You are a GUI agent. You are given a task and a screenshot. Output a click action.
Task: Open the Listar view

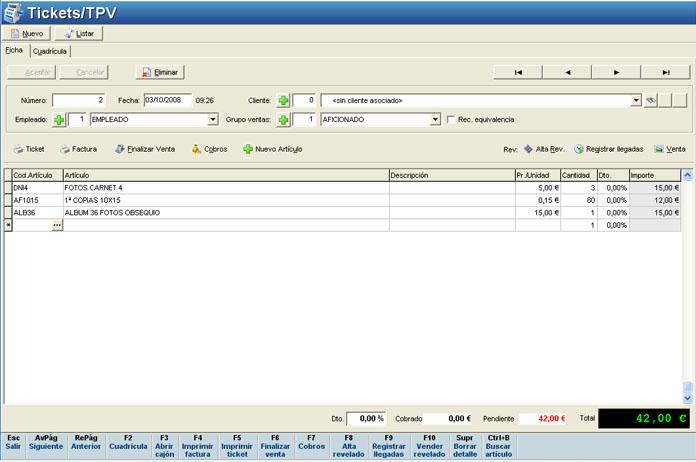[x=79, y=34]
